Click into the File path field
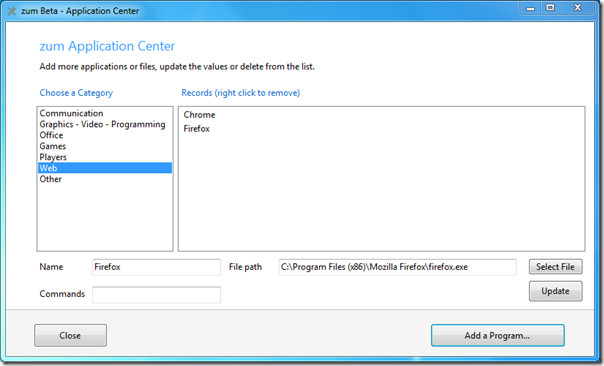 (398, 267)
